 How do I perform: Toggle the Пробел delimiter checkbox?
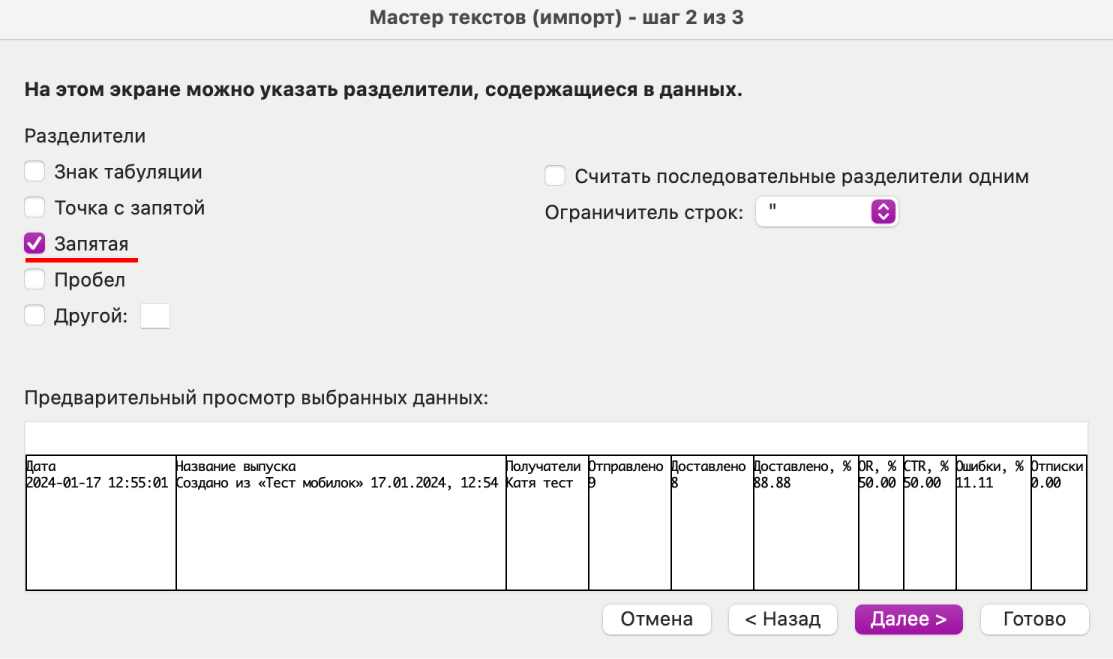[x=35, y=280]
